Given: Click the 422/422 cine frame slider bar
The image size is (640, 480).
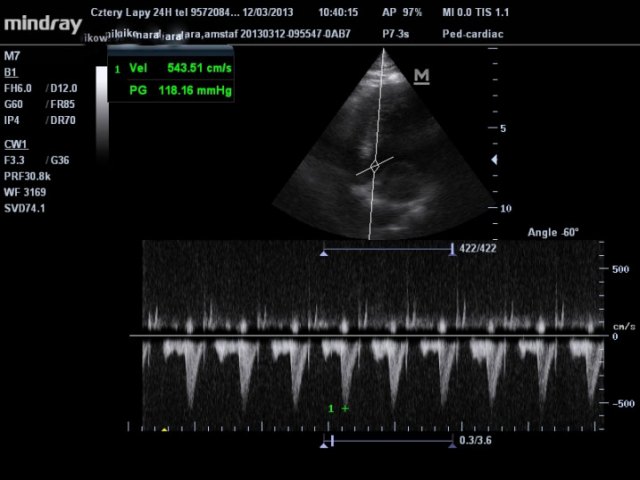Looking at the screenshot, I should (388, 249).
